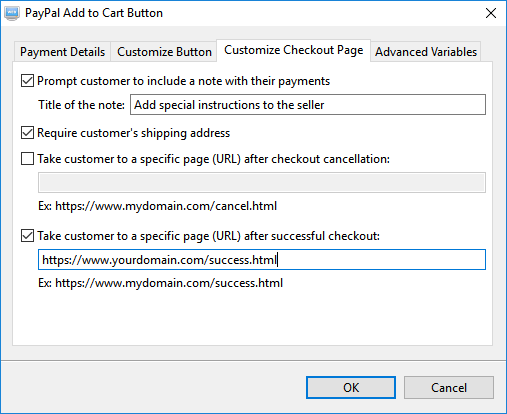This screenshot has height=414, width=507.
Task: Click example text ending in cancel.html
Action: tap(157, 206)
